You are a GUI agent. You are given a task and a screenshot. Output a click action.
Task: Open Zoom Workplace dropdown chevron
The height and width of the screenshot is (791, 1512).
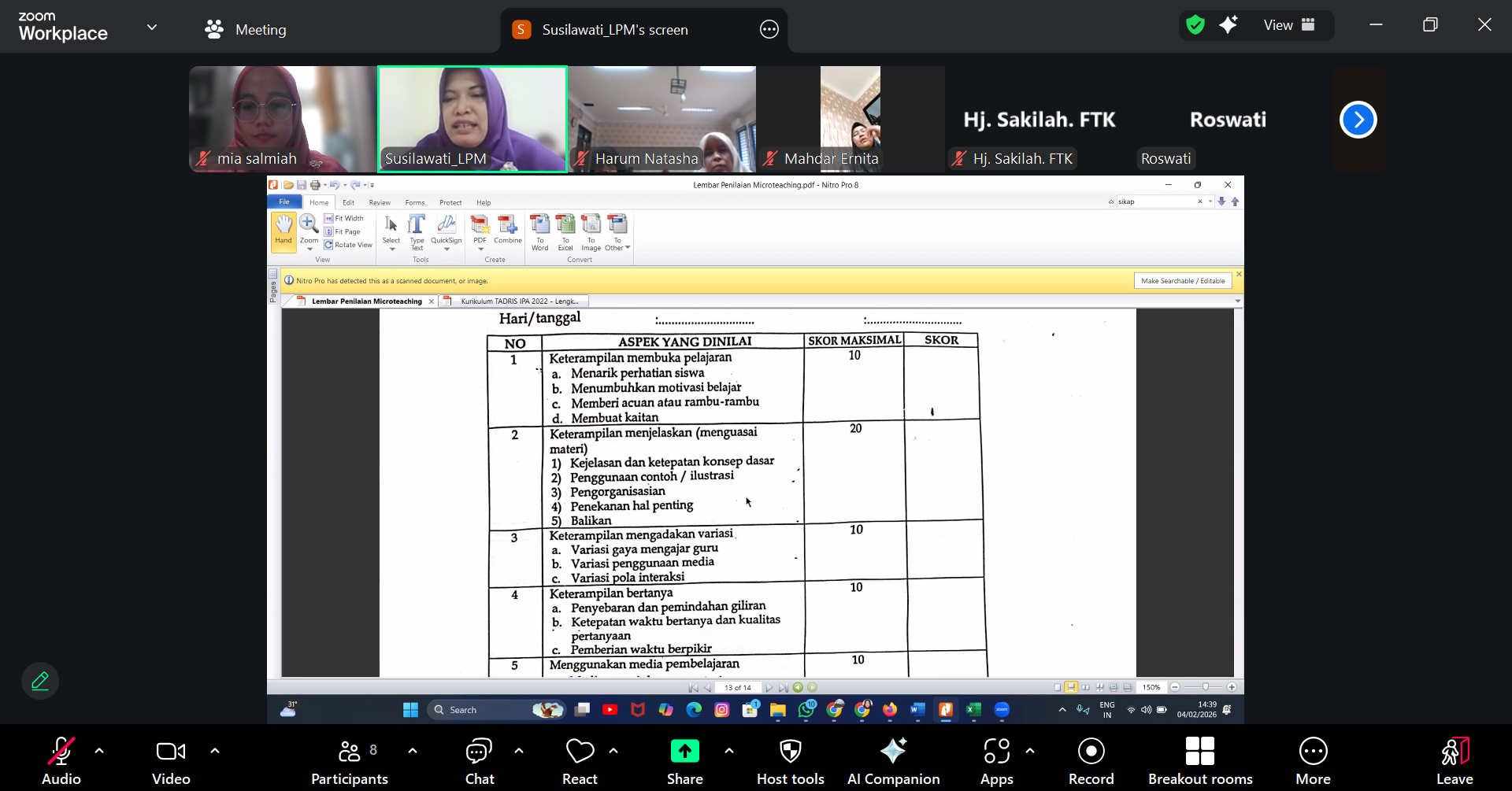click(152, 28)
